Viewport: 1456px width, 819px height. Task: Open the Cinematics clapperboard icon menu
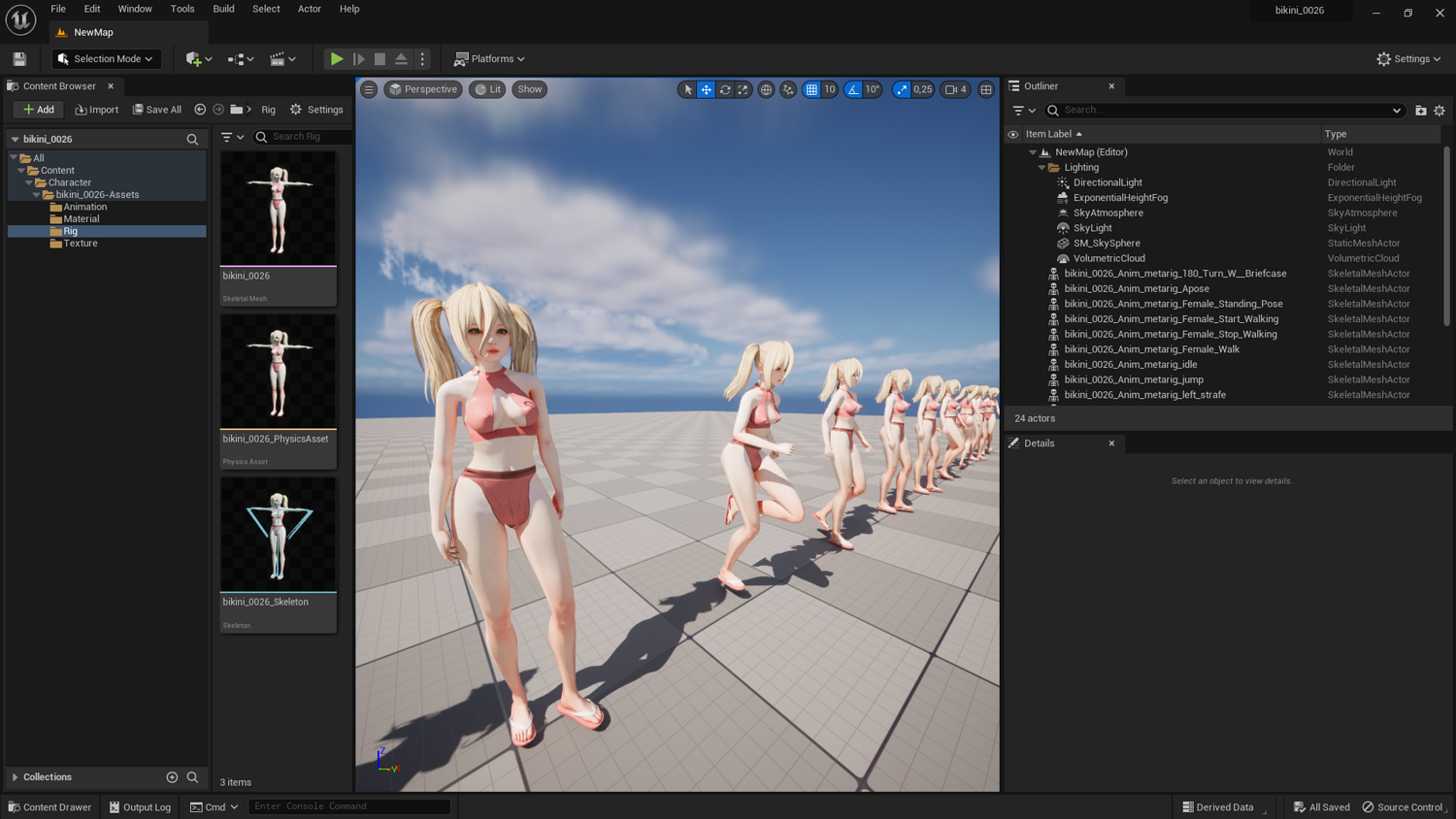pos(282,59)
